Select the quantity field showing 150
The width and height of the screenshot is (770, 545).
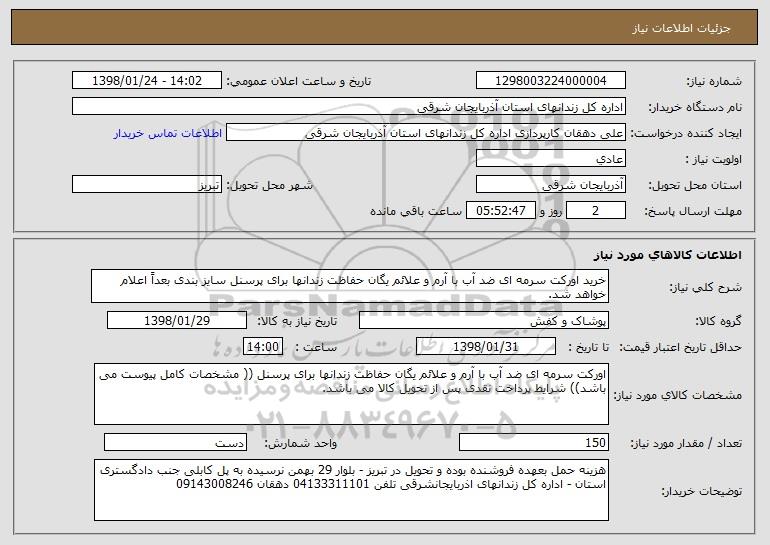(x=534, y=442)
